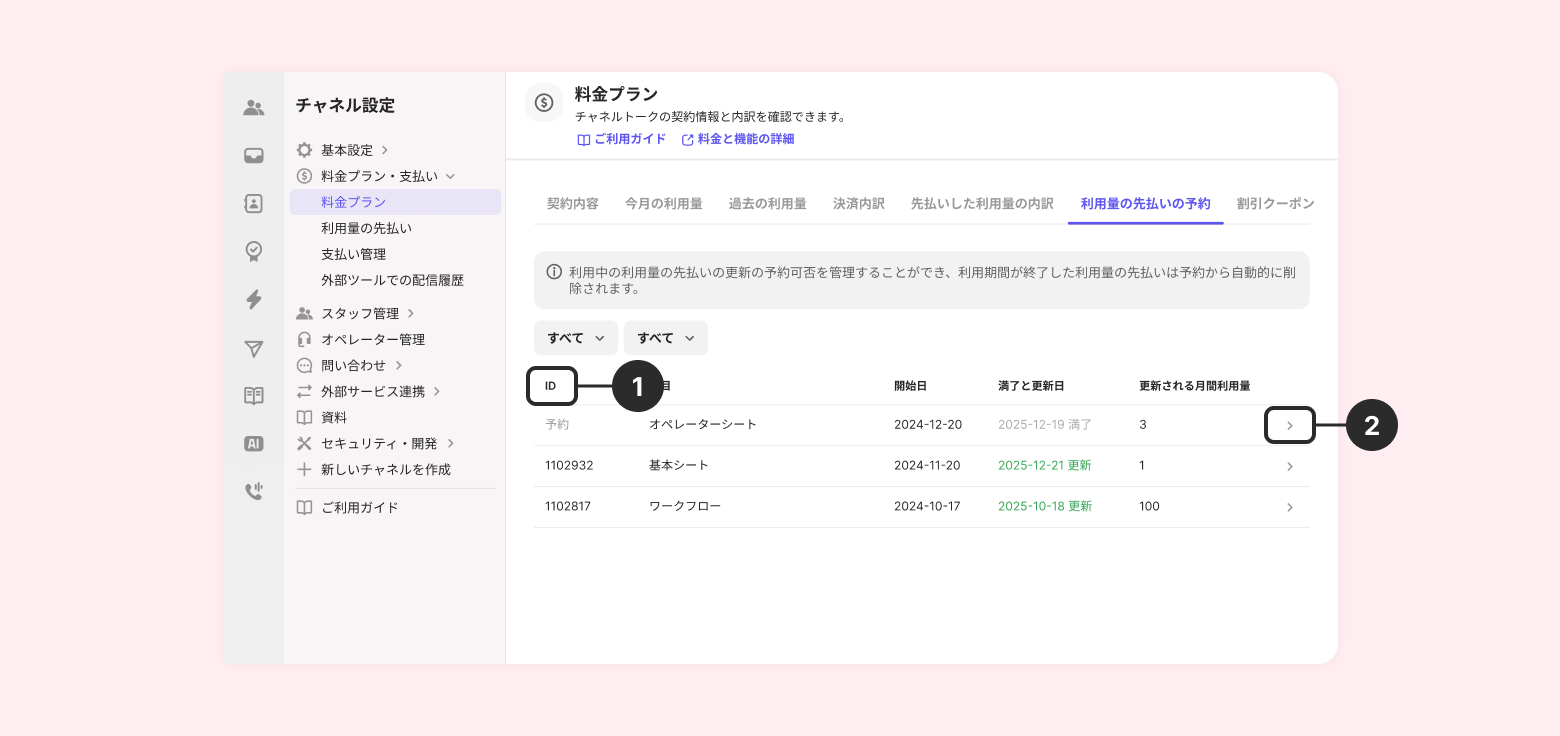The width and height of the screenshot is (1560, 736).
Task: Switch to the 契約内容 tab
Action: [x=572, y=204]
